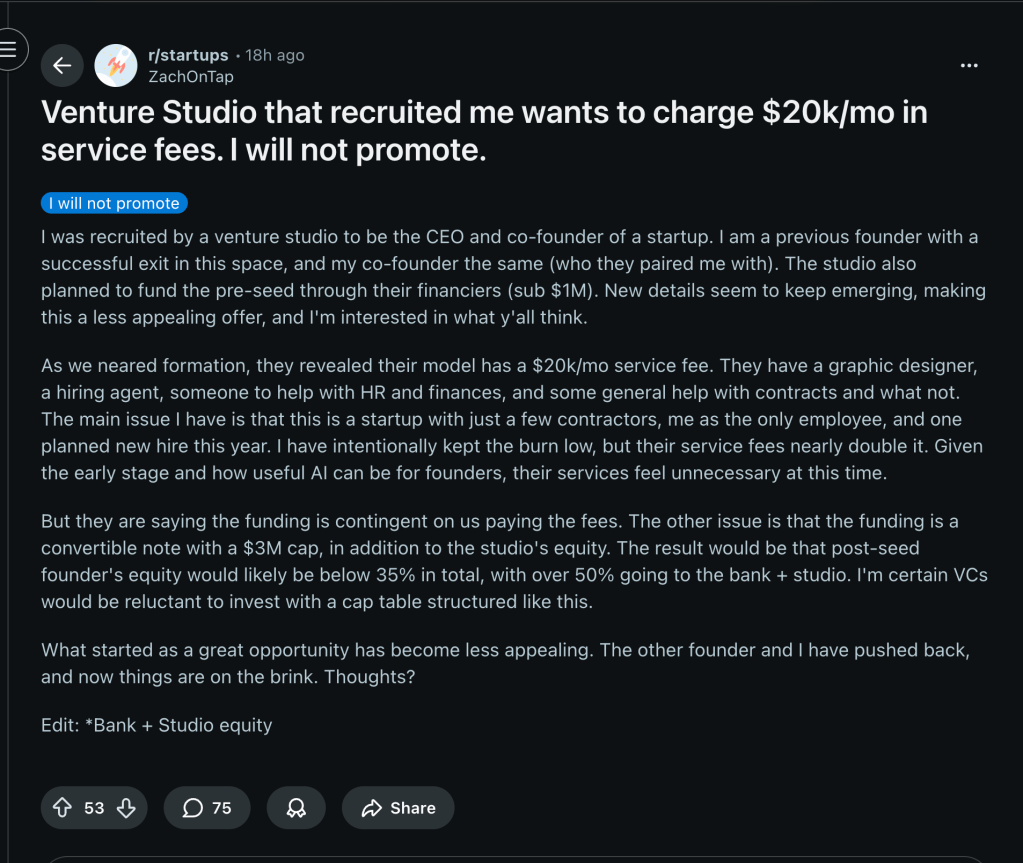The width and height of the screenshot is (1023, 863).
Task: Open the post's three-dot options menu
Action: 968,65
